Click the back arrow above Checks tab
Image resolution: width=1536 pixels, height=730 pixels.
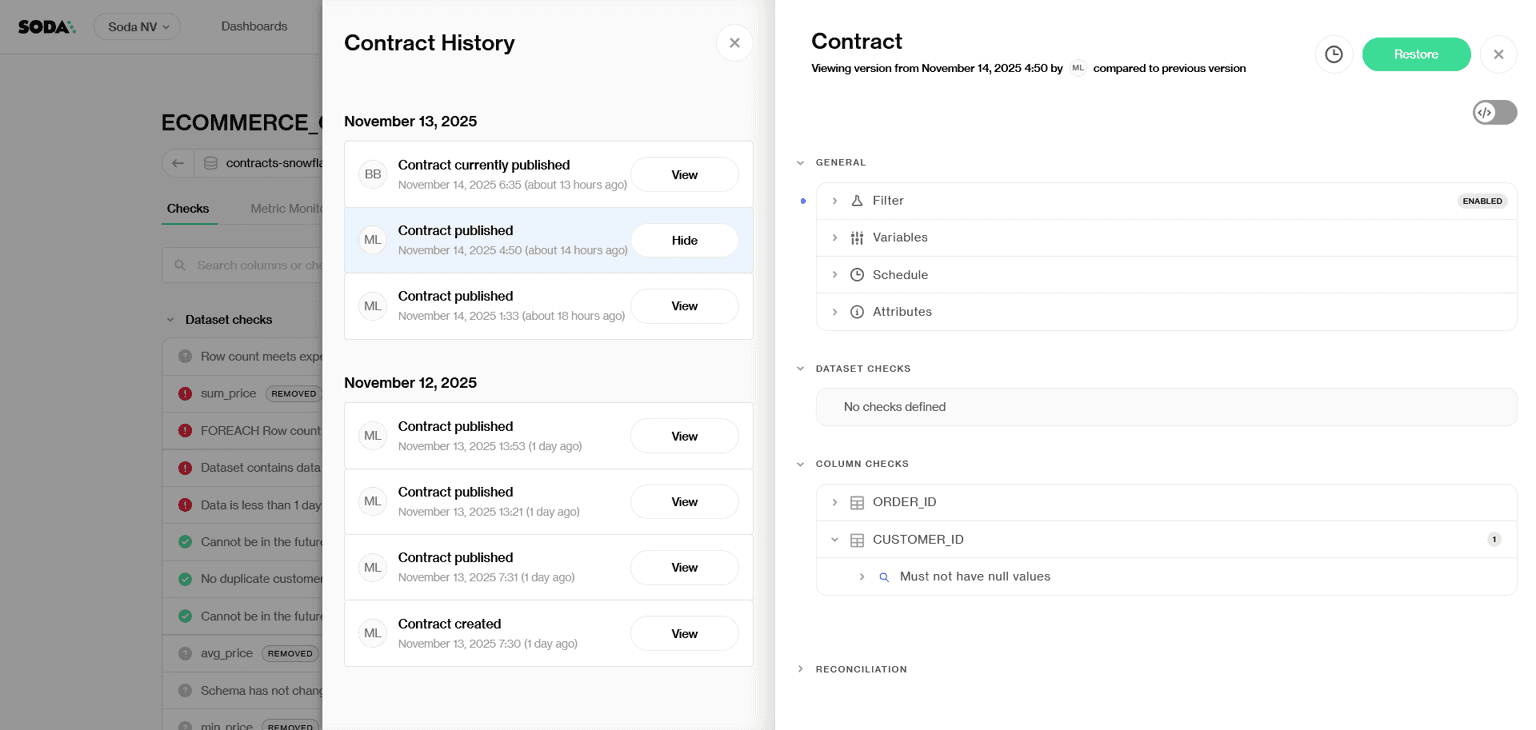pyautogui.click(x=177, y=163)
